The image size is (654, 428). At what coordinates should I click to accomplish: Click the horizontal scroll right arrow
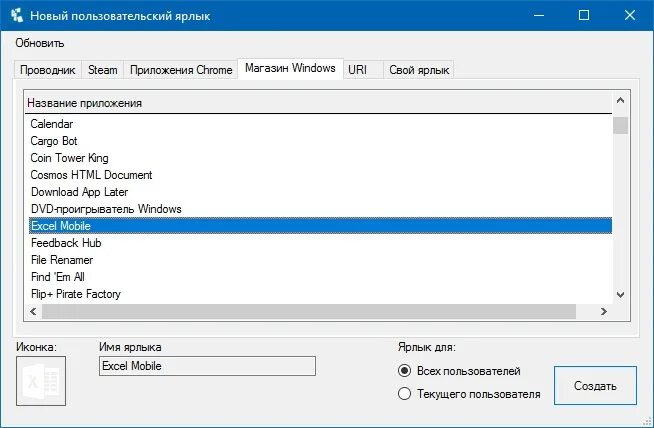click(x=604, y=311)
